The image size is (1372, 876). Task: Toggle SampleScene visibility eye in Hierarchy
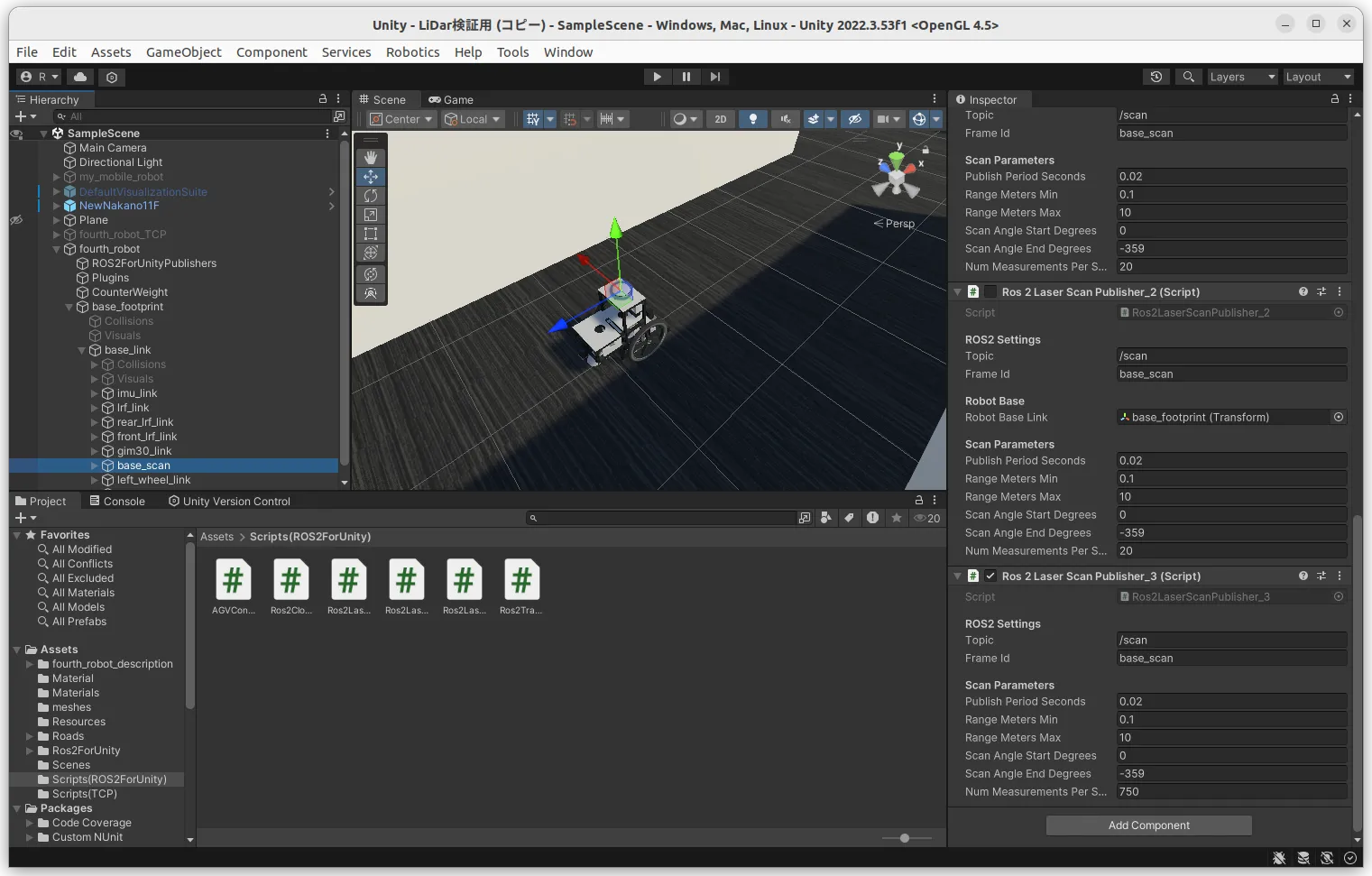pos(16,134)
